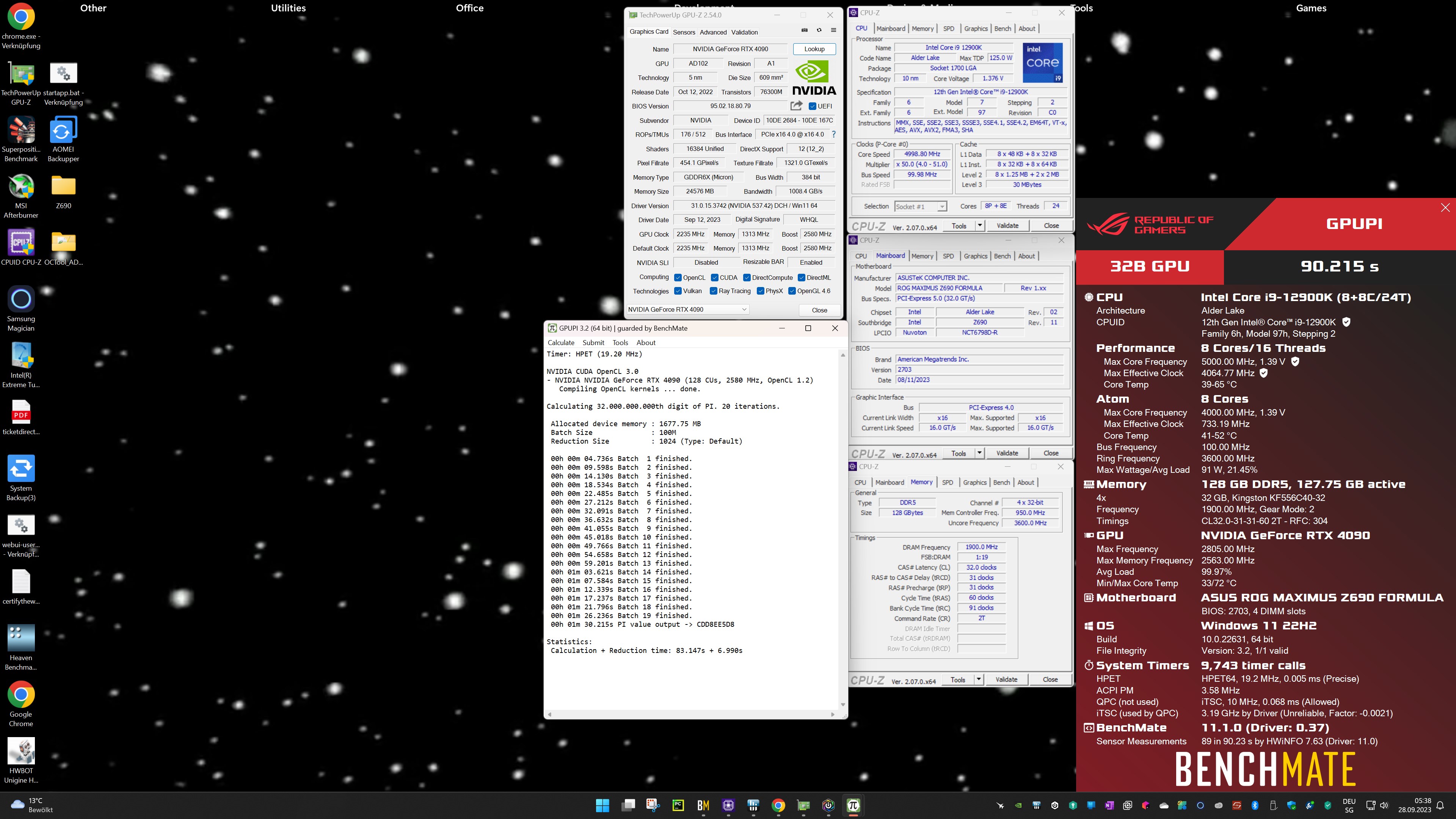Open the Z690 folder on desktop
The height and width of the screenshot is (819, 1456).
tap(63, 192)
